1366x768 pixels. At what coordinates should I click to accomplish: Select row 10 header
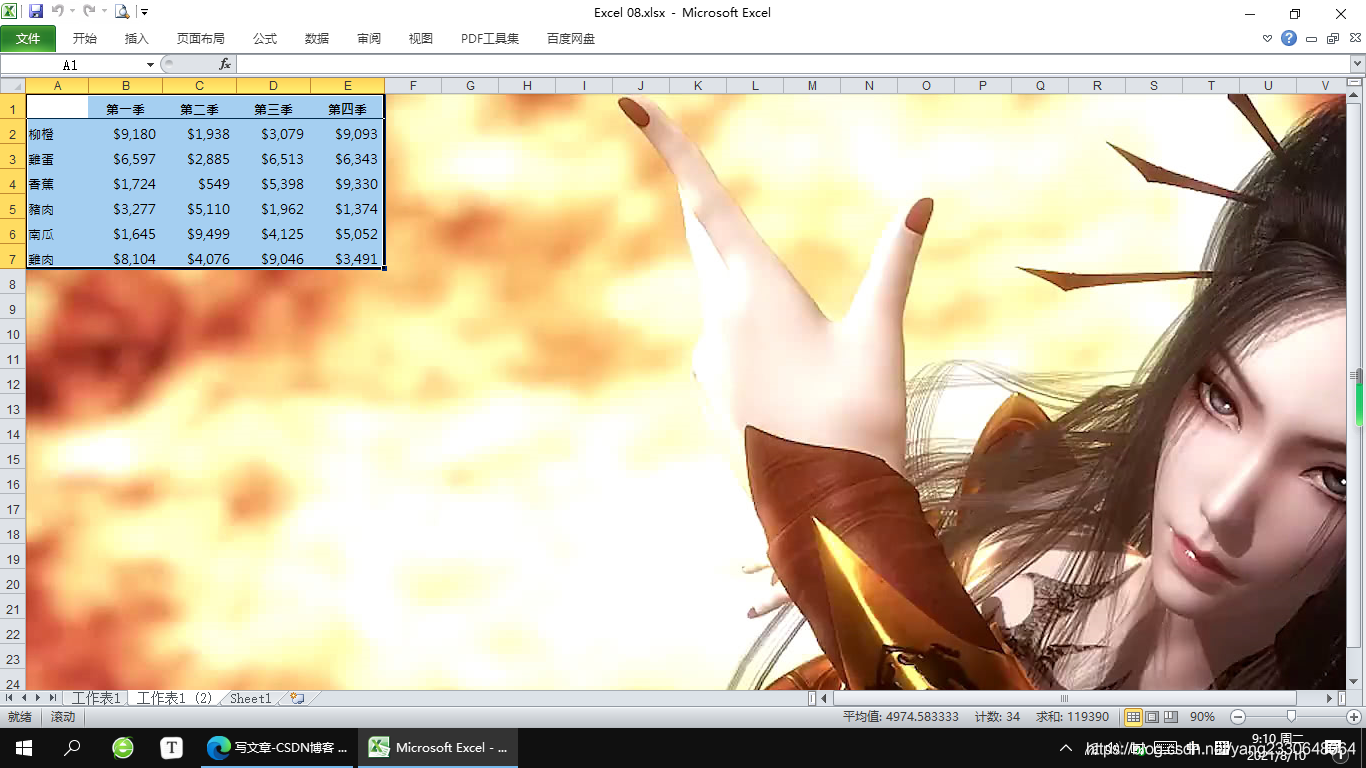coord(13,334)
